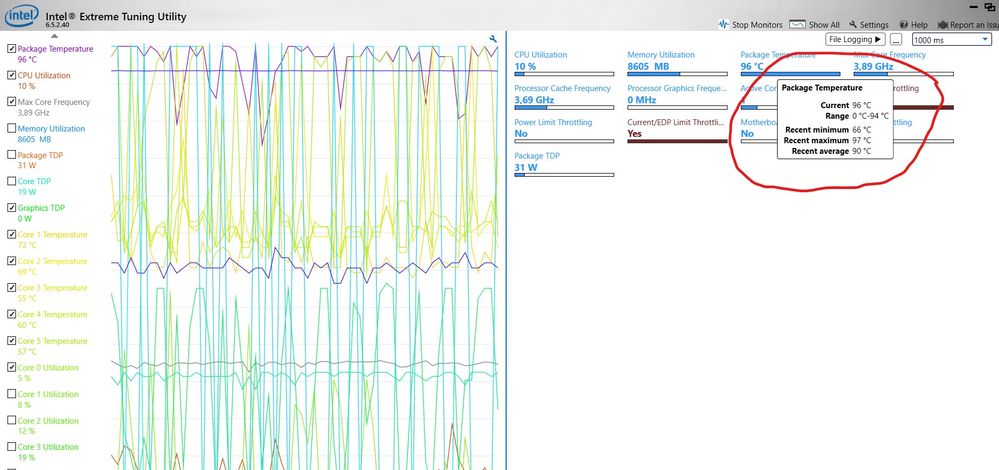Uncheck the Core 3 Temperature checkbox
999x470 pixels.
point(11,288)
